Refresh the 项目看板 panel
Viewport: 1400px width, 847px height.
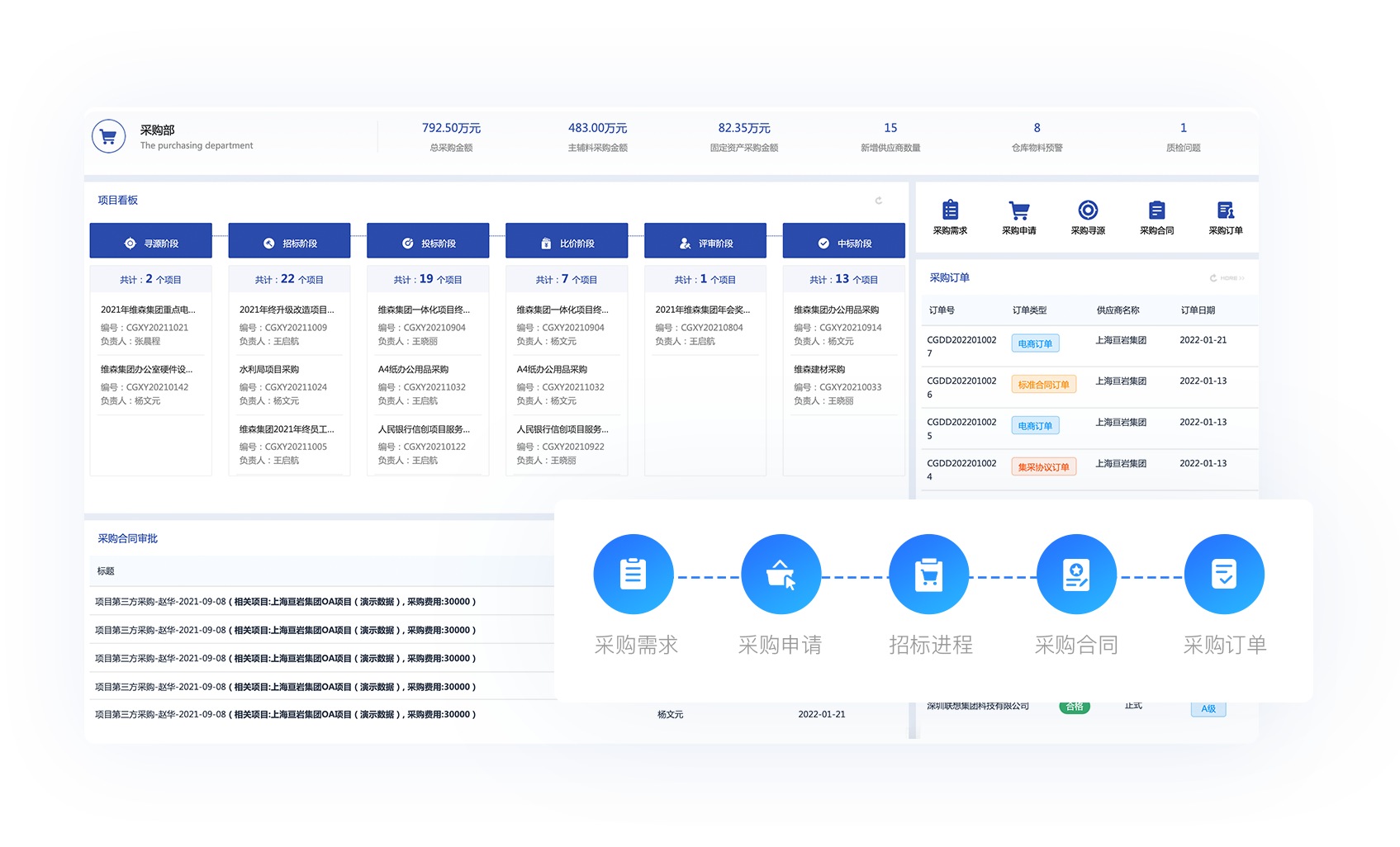pyautogui.click(x=879, y=201)
